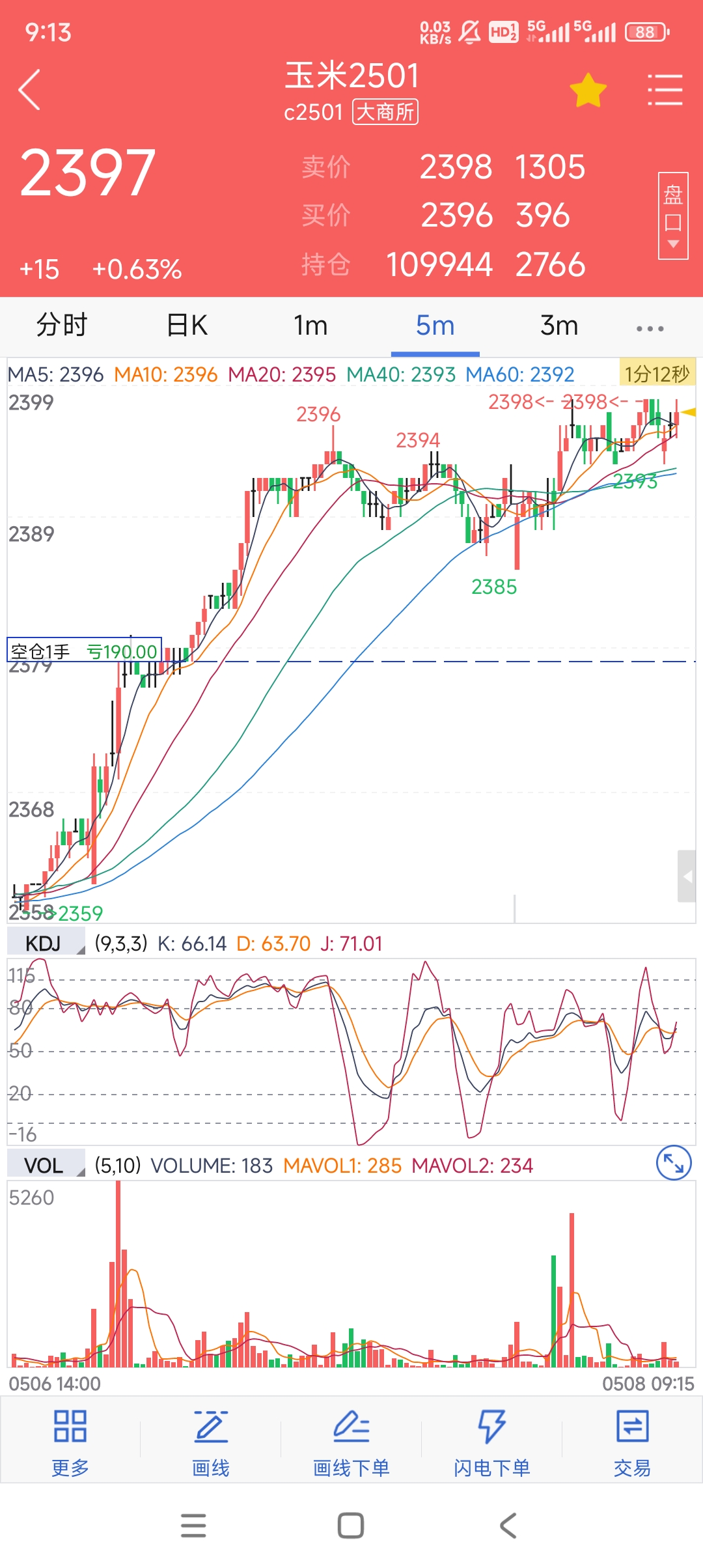Viewport: 703px width, 1568px height.
Task: Tap the back arrow in header
Action: (30, 90)
